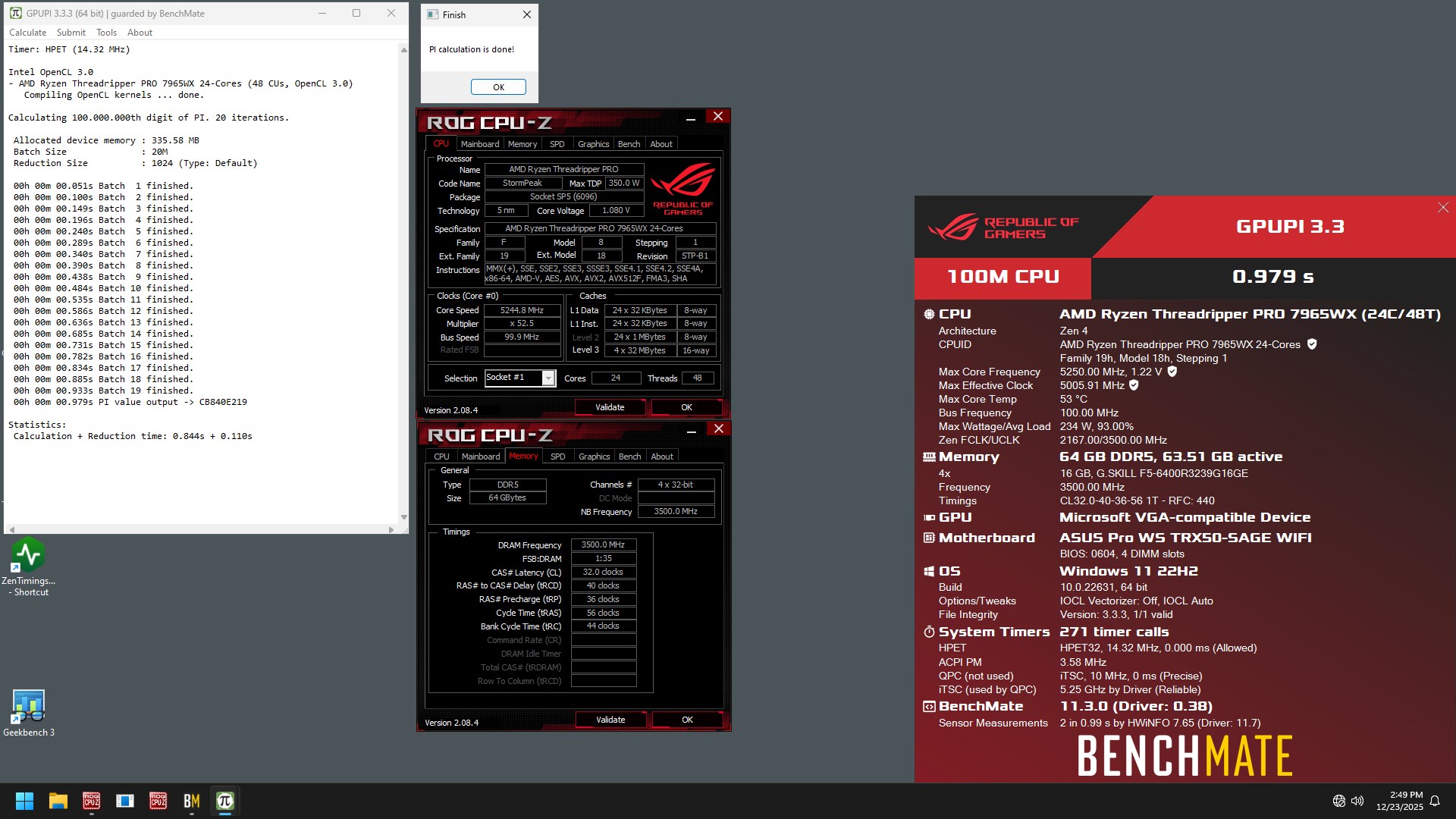This screenshot has height=819, width=1456.
Task: Close the BenchMate result panel
Action: coord(1443,208)
